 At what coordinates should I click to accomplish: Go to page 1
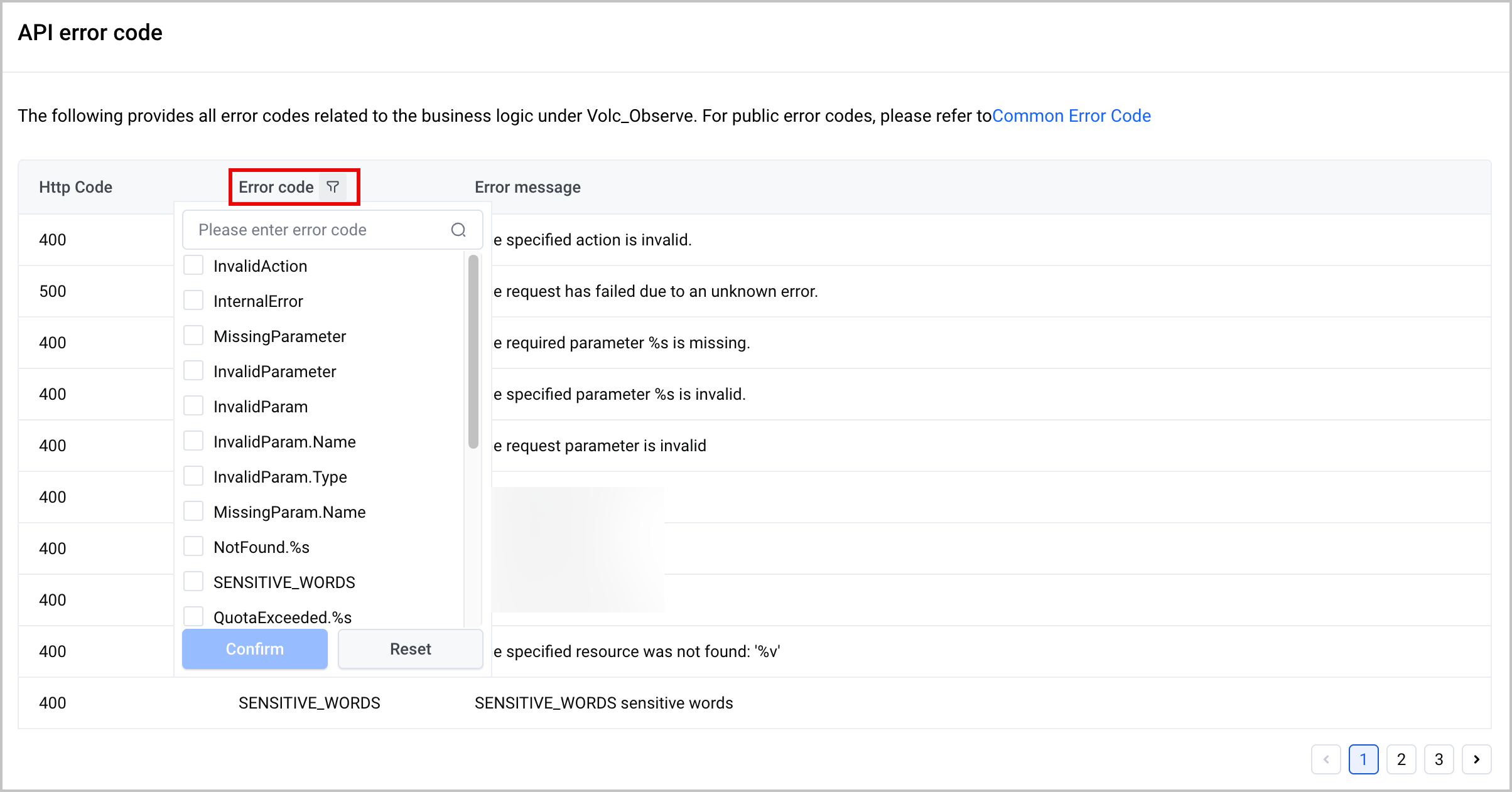click(x=1364, y=759)
